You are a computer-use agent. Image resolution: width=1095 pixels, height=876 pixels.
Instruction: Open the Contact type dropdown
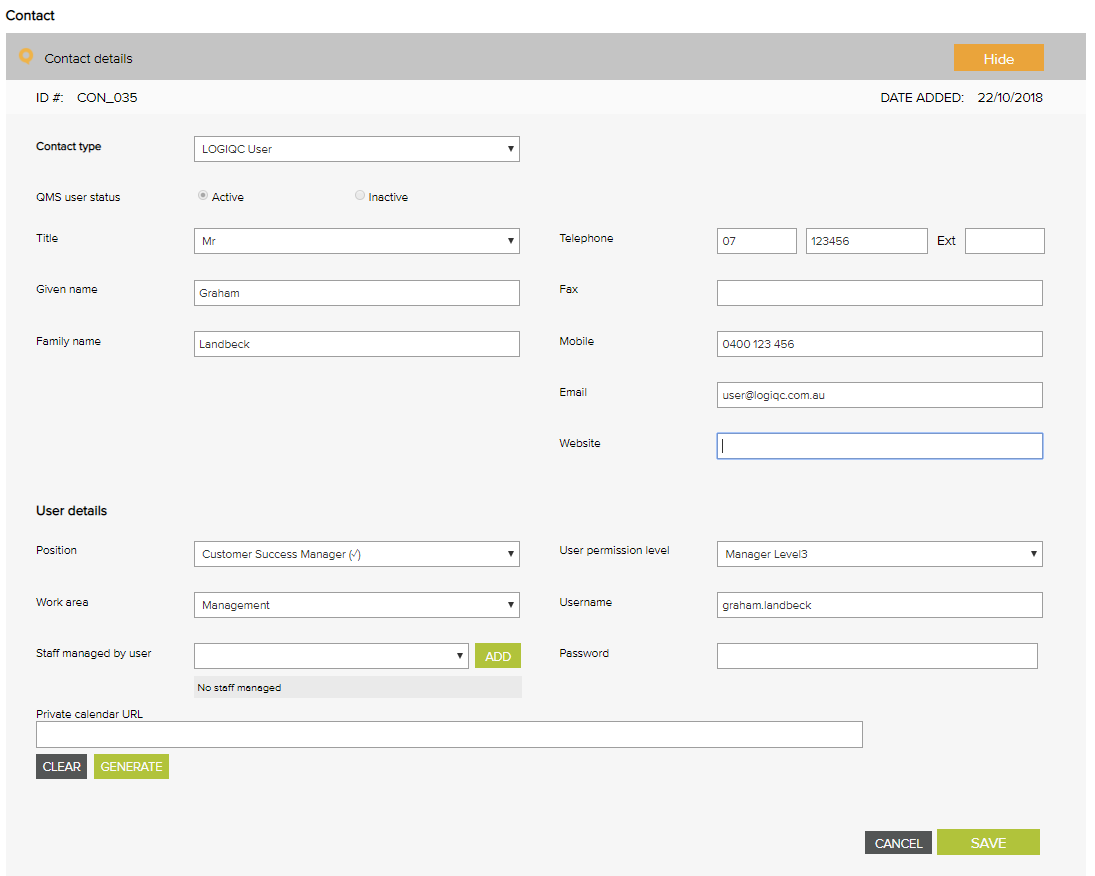(356, 149)
